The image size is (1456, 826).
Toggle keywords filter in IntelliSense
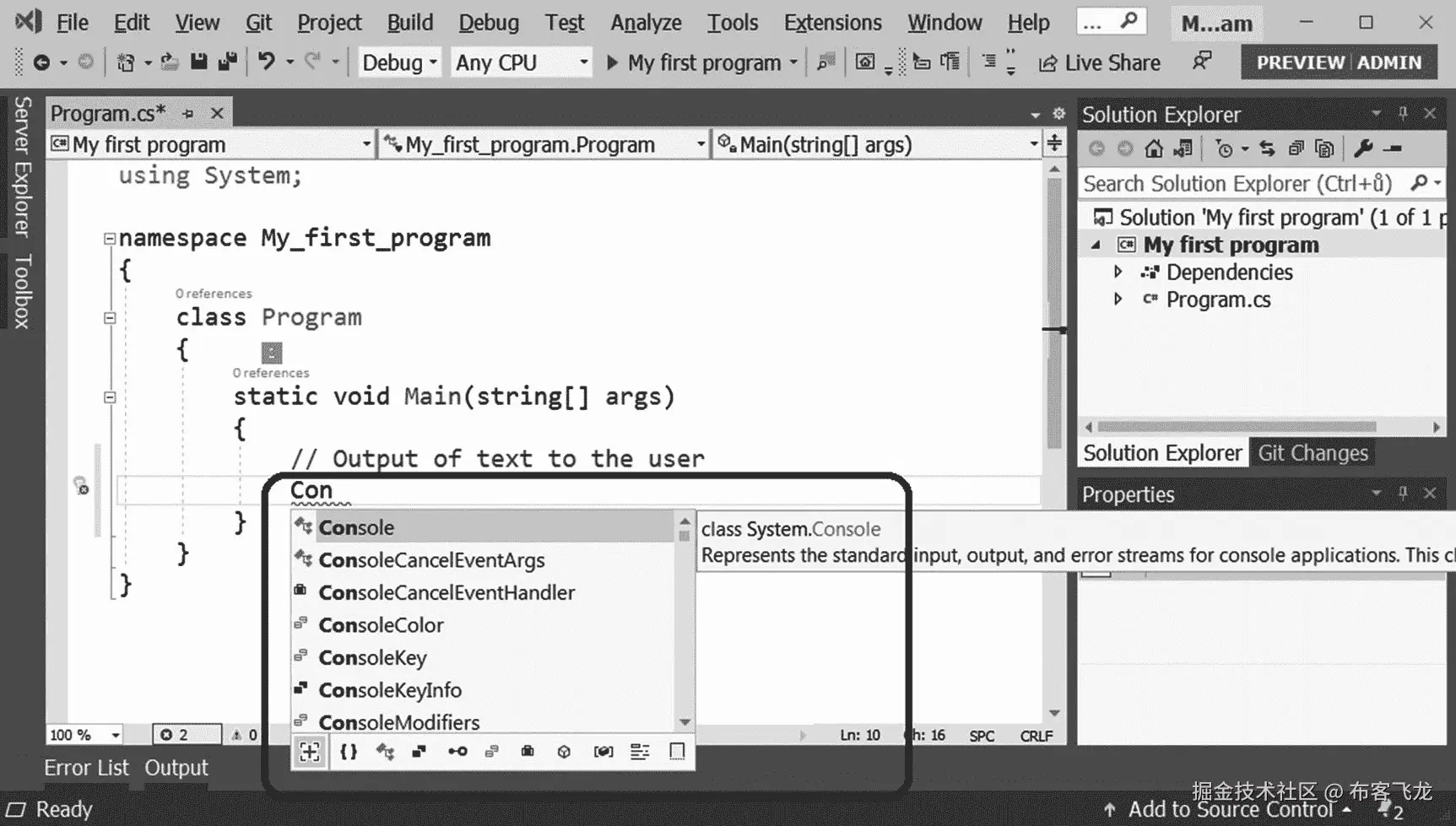click(x=640, y=751)
